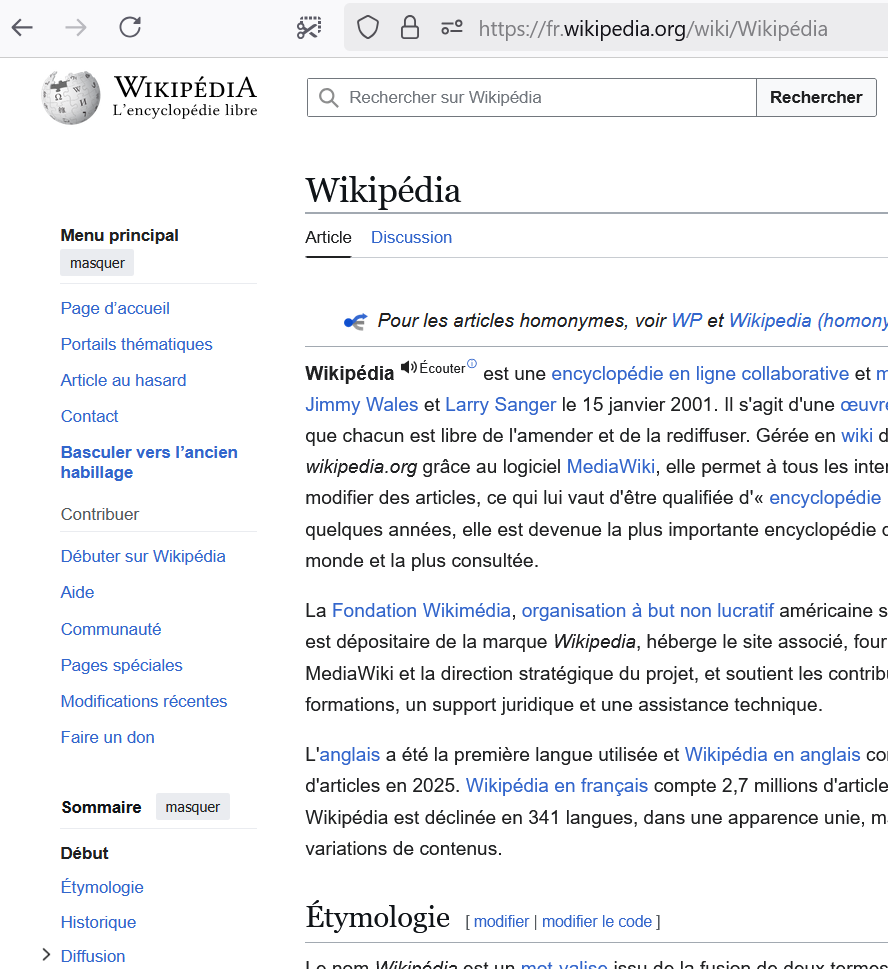Open the Larry Sanger link
Screen dimensions: 888x969
point(501,405)
